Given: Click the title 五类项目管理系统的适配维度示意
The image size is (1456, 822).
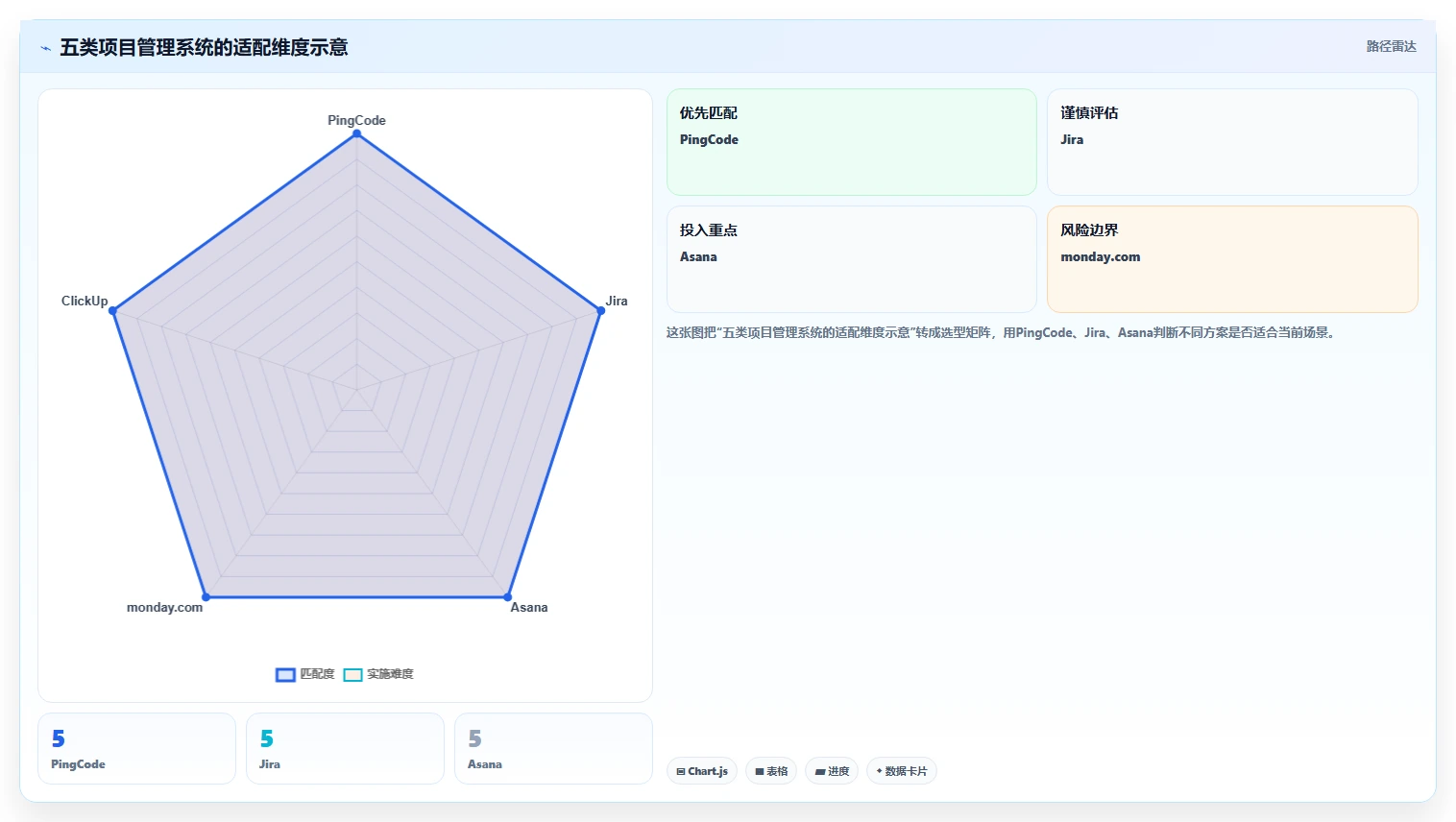Looking at the screenshot, I should point(204,47).
